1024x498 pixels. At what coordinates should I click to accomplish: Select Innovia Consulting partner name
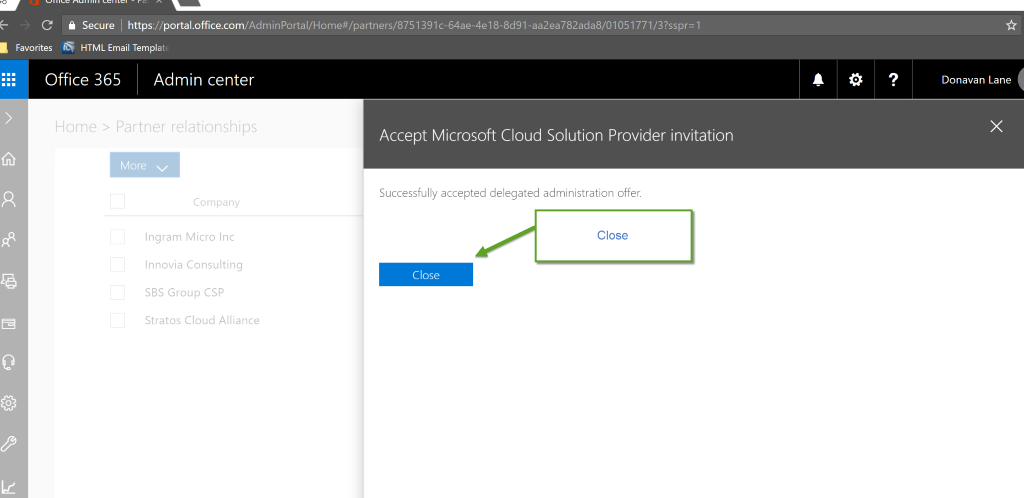click(193, 264)
